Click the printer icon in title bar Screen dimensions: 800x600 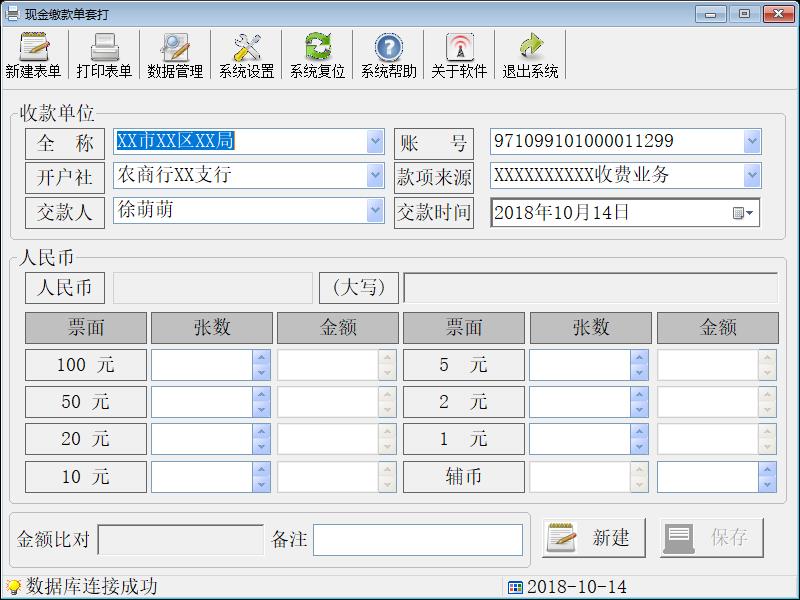coord(11,13)
